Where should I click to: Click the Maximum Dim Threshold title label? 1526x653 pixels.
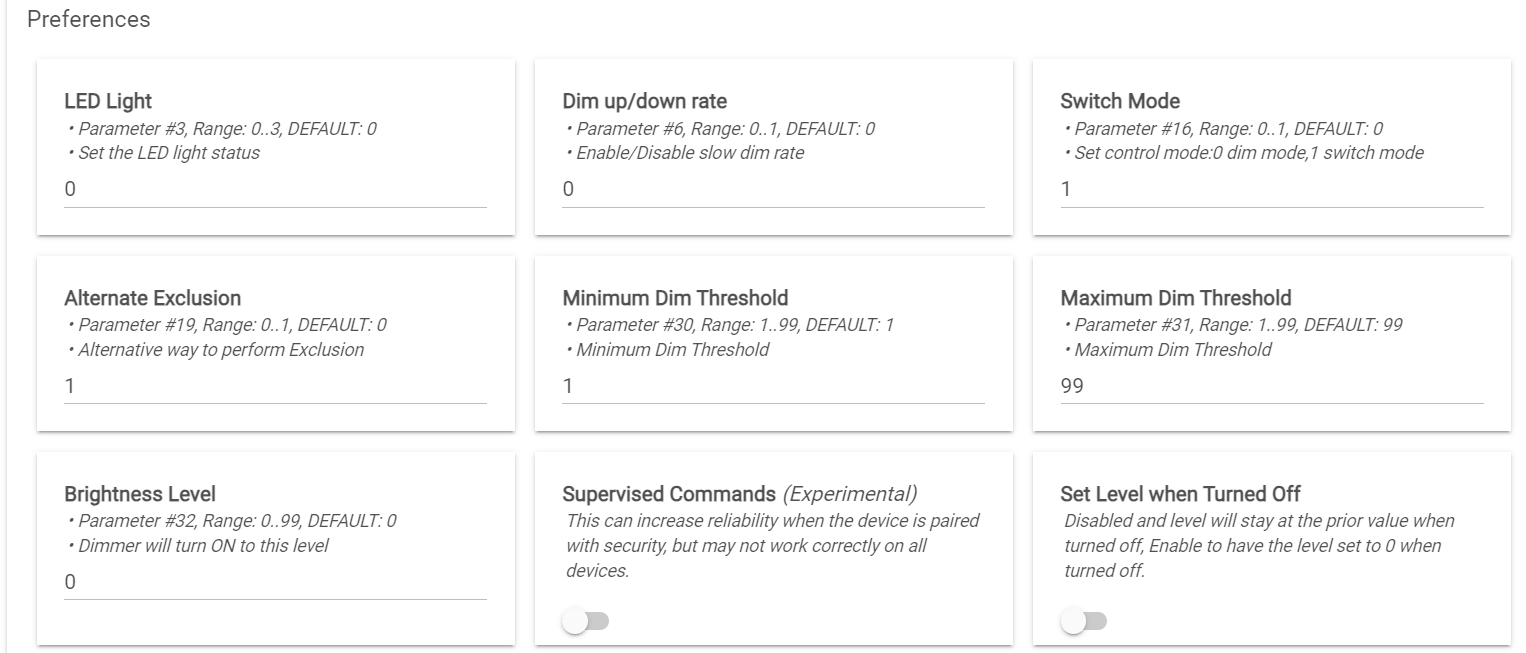coord(1176,298)
